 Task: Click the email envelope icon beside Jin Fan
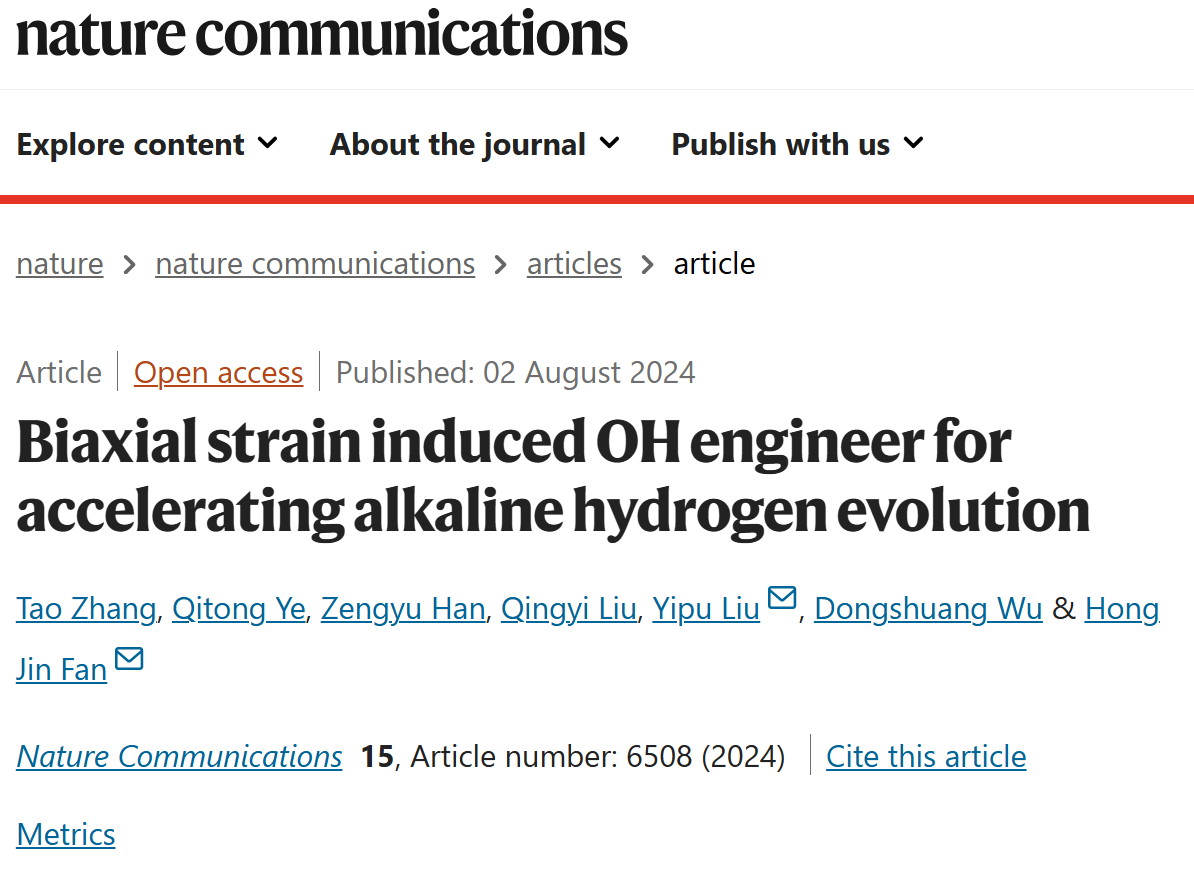[129, 659]
